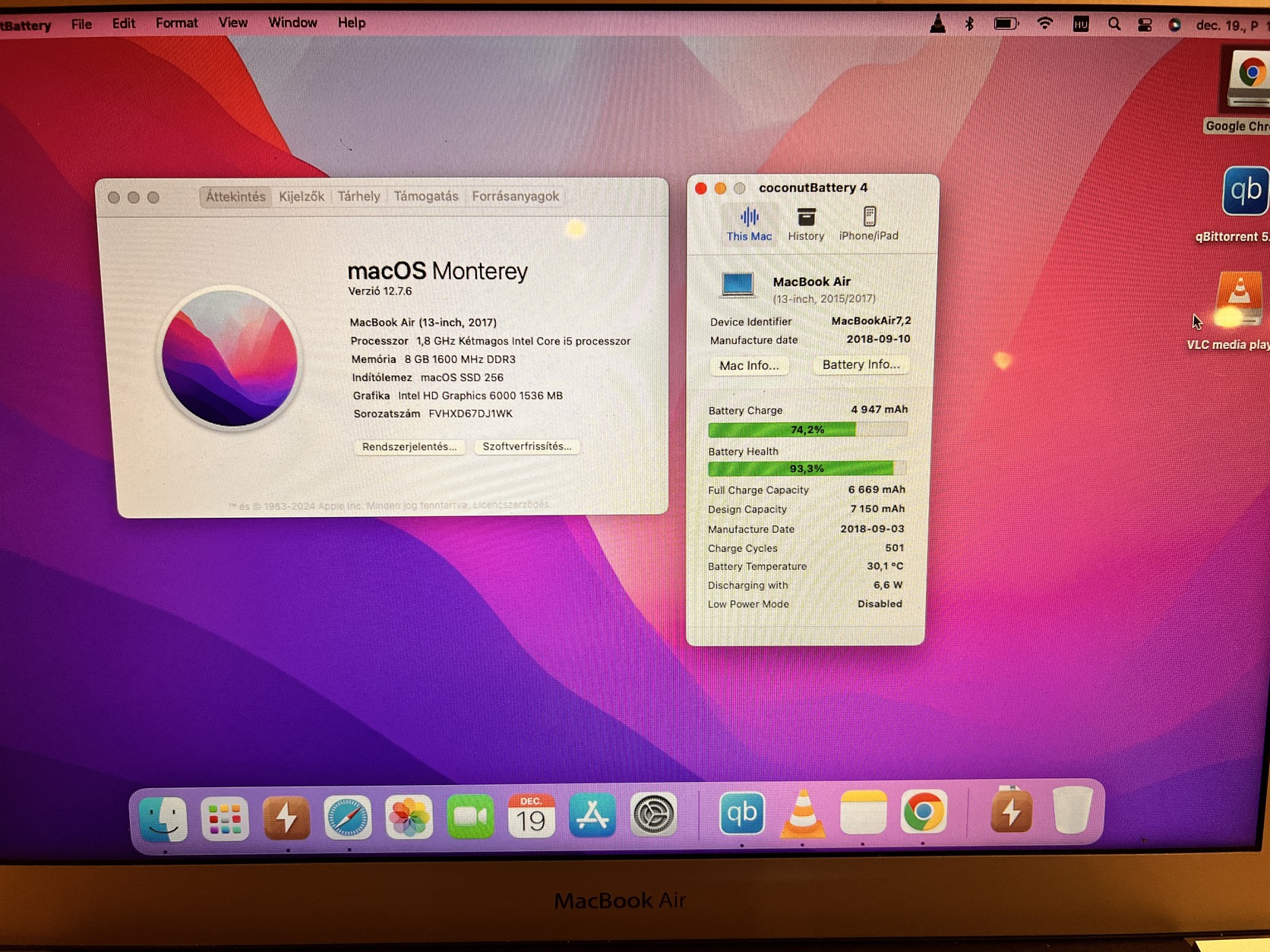Select the Áttekintés tab
The image size is (1270, 952).
tap(235, 197)
